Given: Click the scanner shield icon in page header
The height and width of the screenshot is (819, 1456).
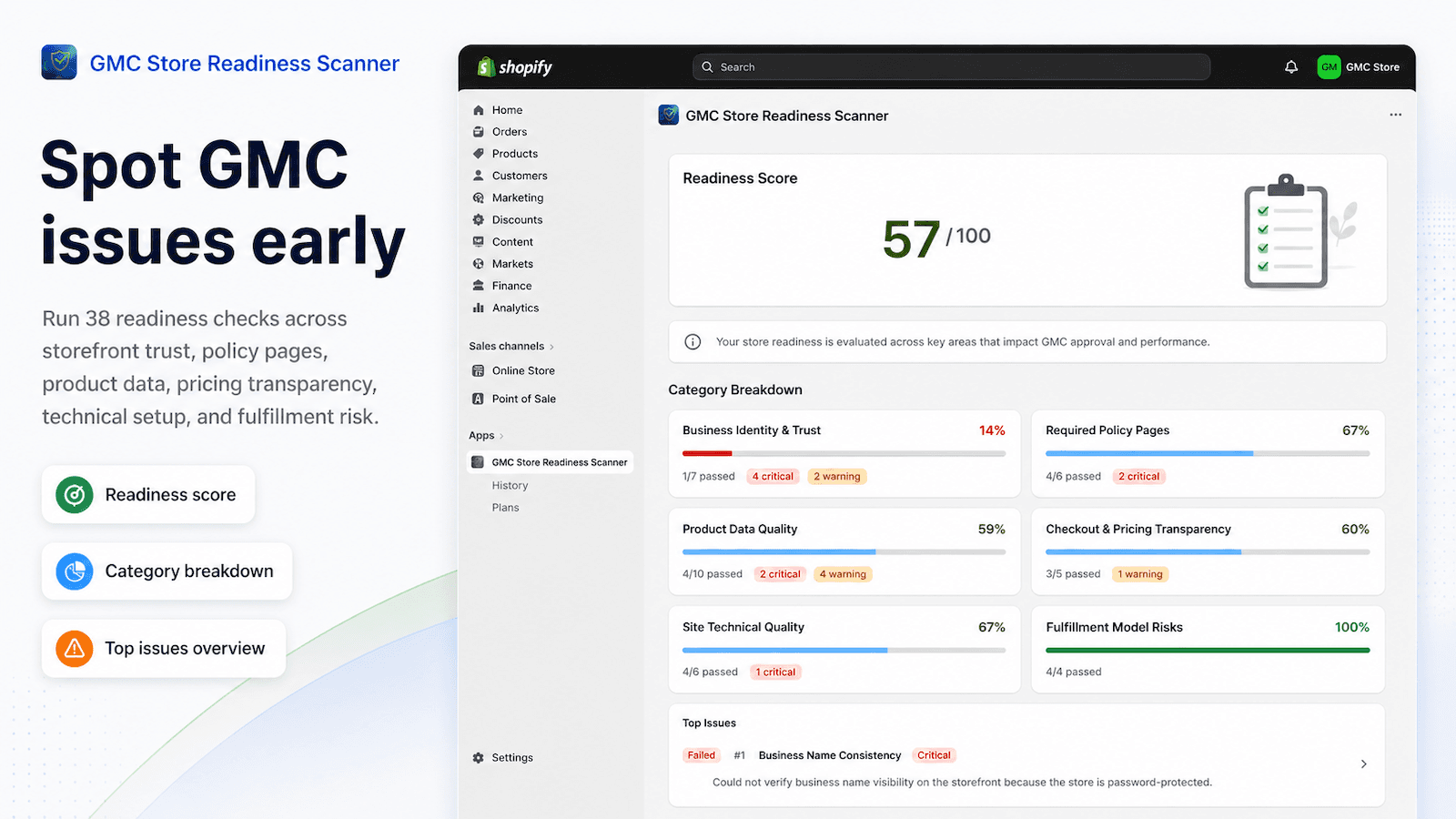Looking at the screenshot, I should click(x=669, y=116).
